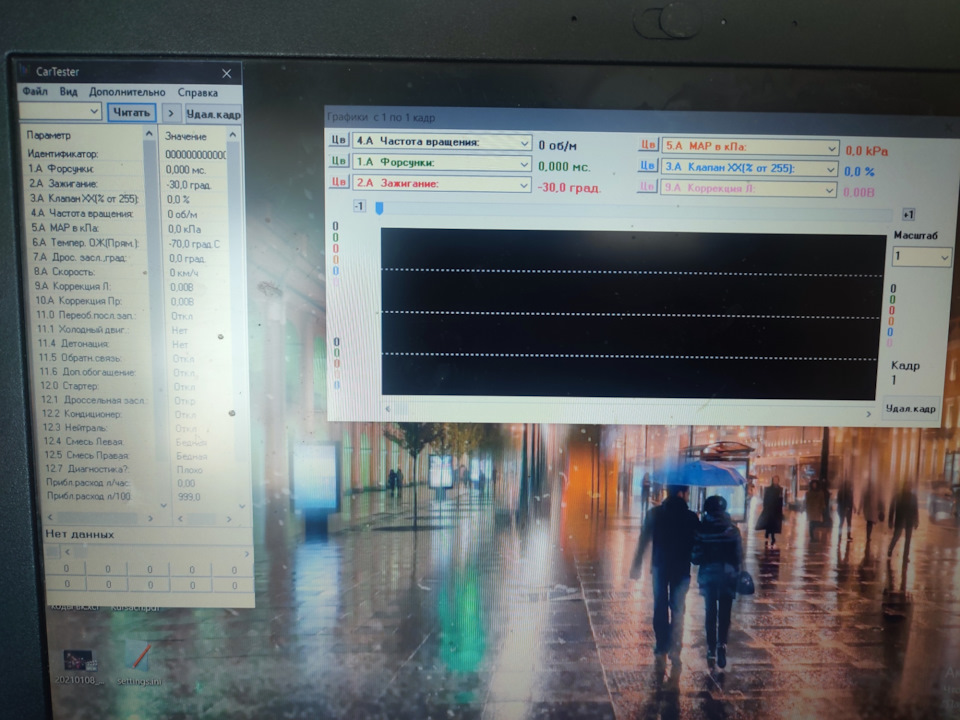960x720 pixels.
Task: Open the Вид menu
Action: click(69, 92)
